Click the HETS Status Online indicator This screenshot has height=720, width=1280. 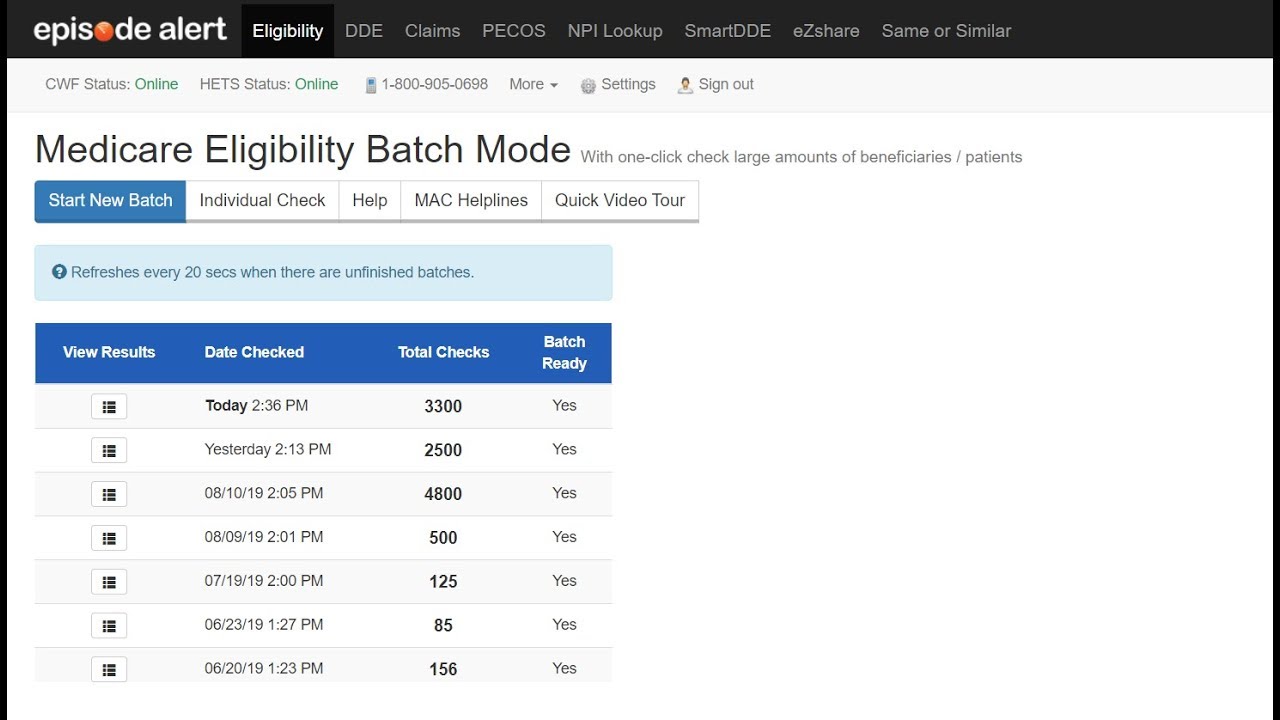269,84
